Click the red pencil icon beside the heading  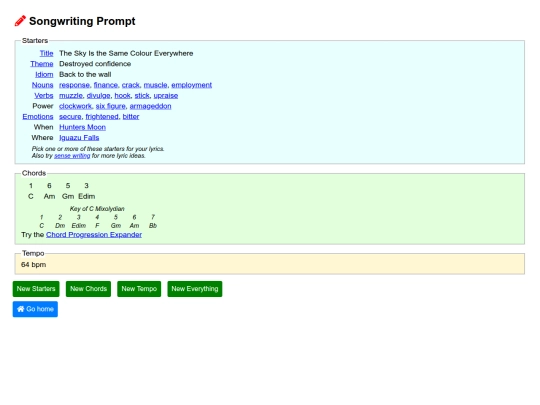[20, 21]
